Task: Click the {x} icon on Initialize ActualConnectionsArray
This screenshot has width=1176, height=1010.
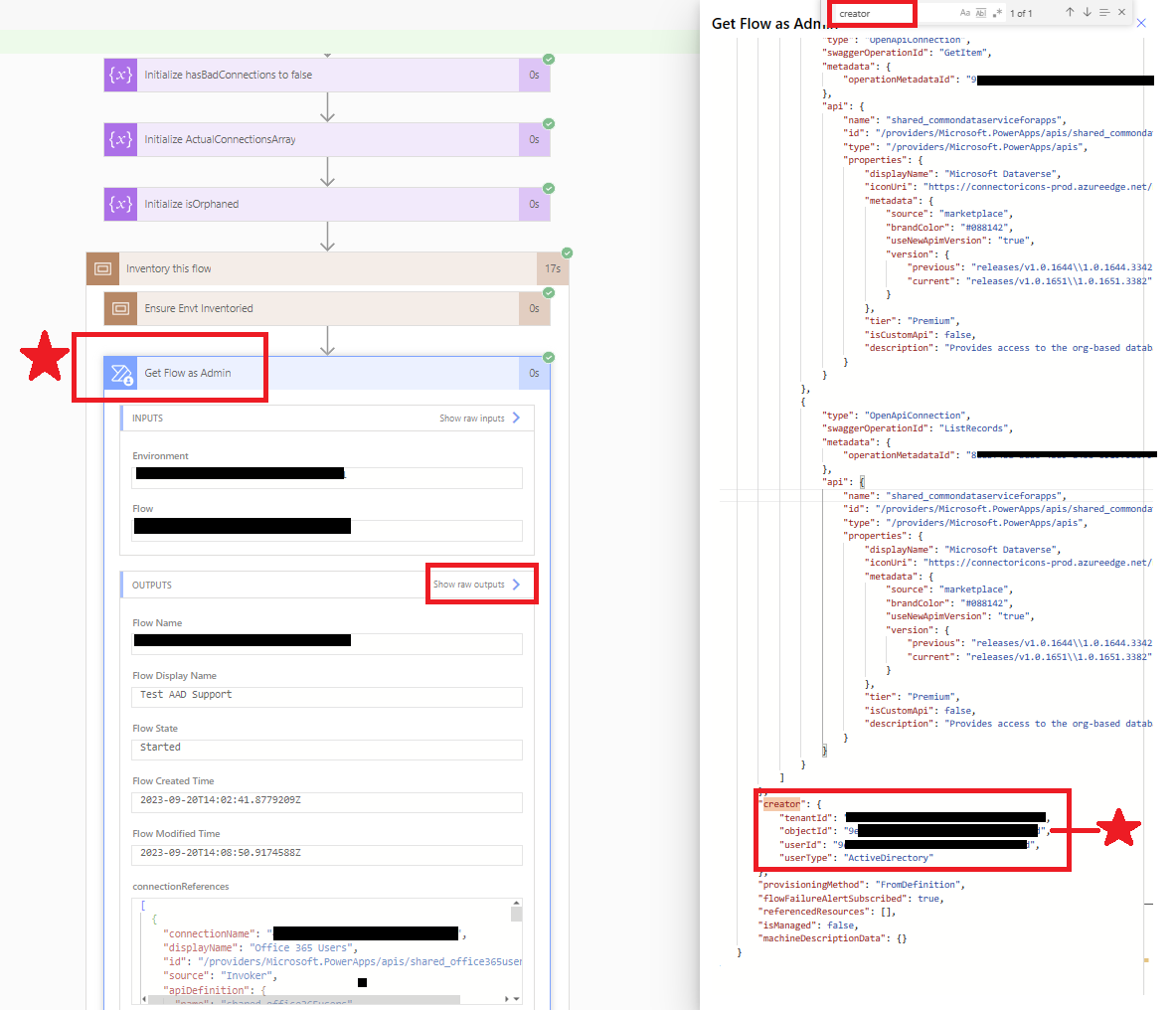Action: click(x=119, y=139)
